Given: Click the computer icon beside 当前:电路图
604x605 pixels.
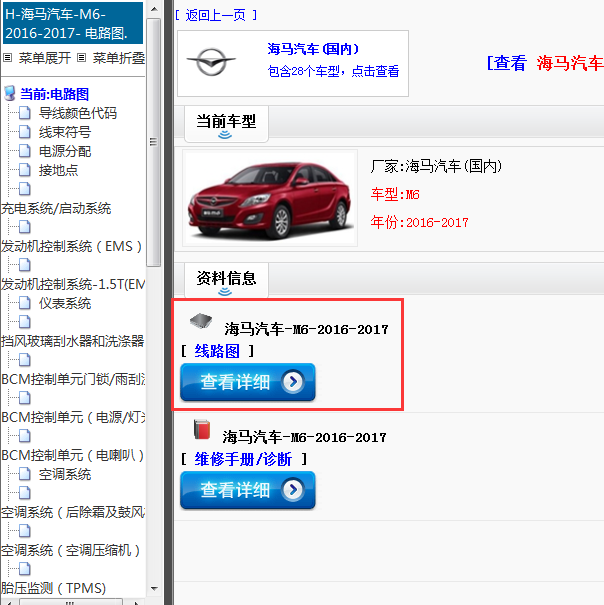Looking at the screenshot, I should [10, 94].
